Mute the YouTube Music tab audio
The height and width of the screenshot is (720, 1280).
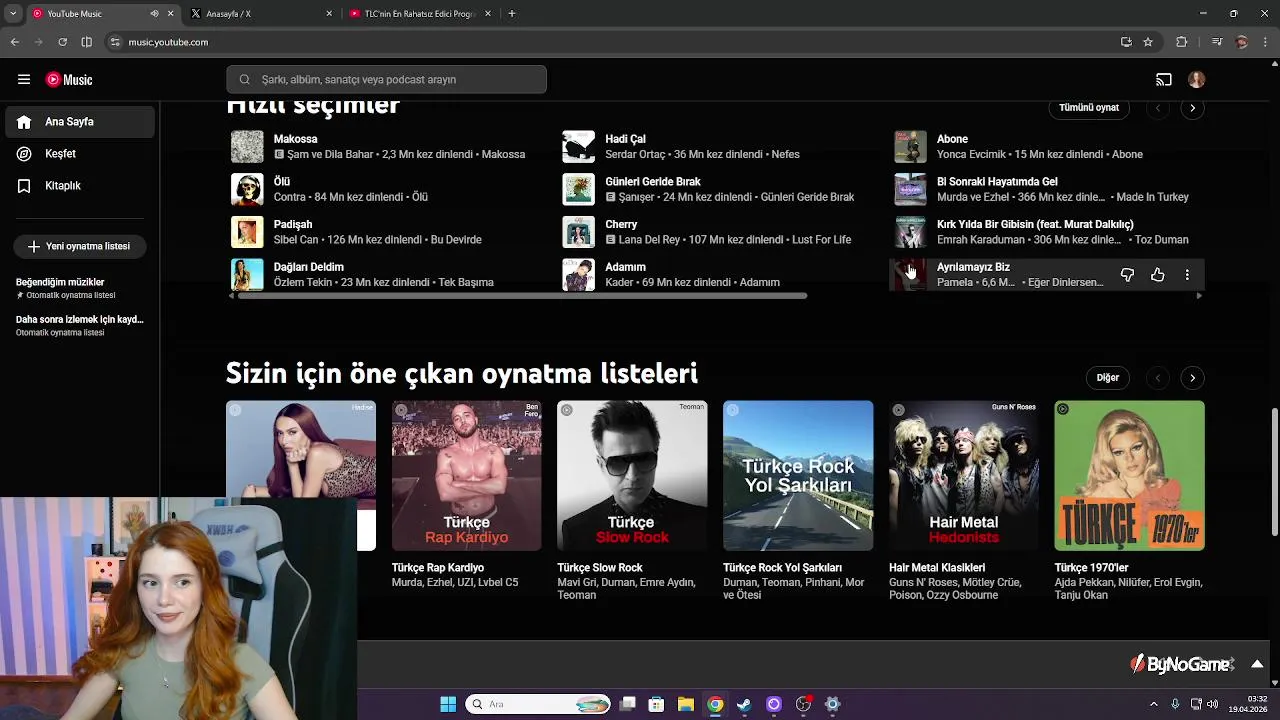pos(154,14)
